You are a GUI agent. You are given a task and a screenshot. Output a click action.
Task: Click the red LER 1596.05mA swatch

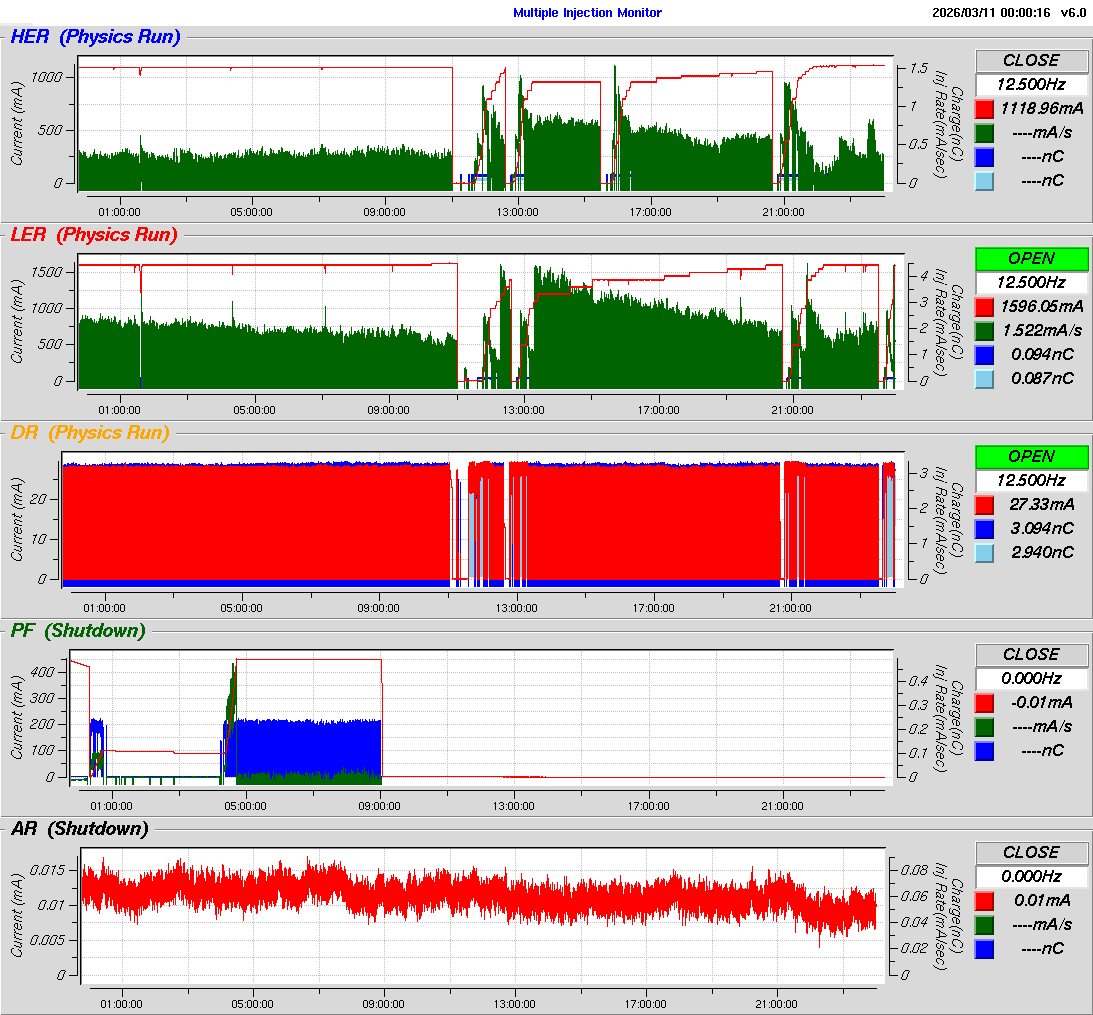985,306
